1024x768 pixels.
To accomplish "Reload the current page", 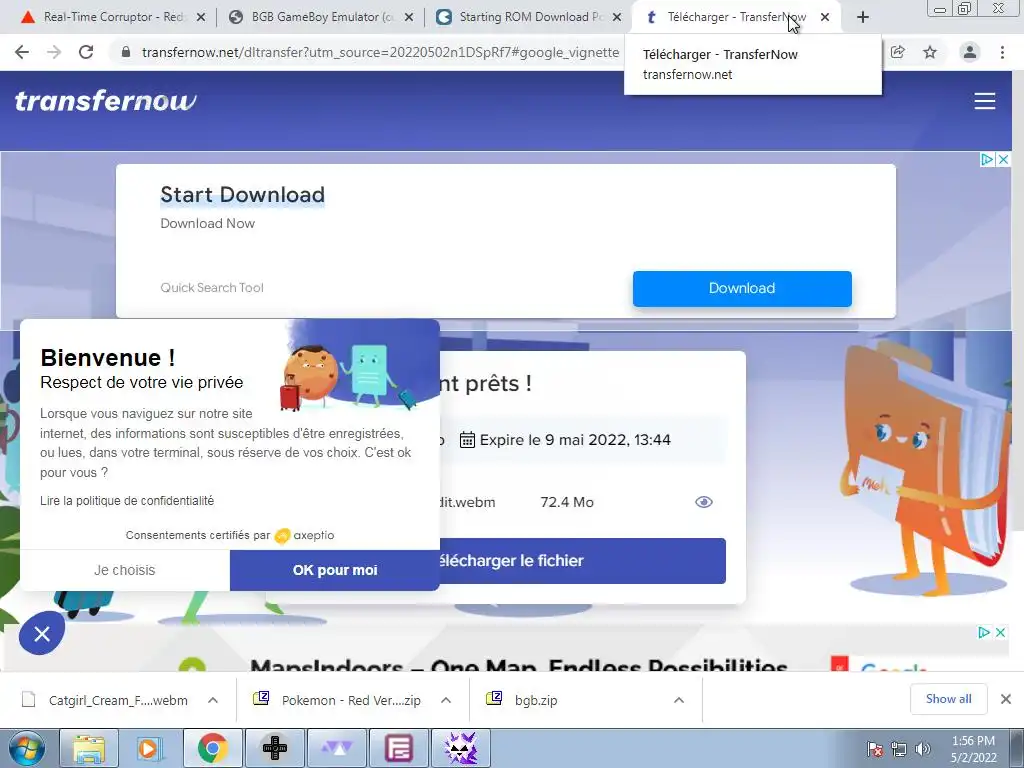I will [86, 52].
